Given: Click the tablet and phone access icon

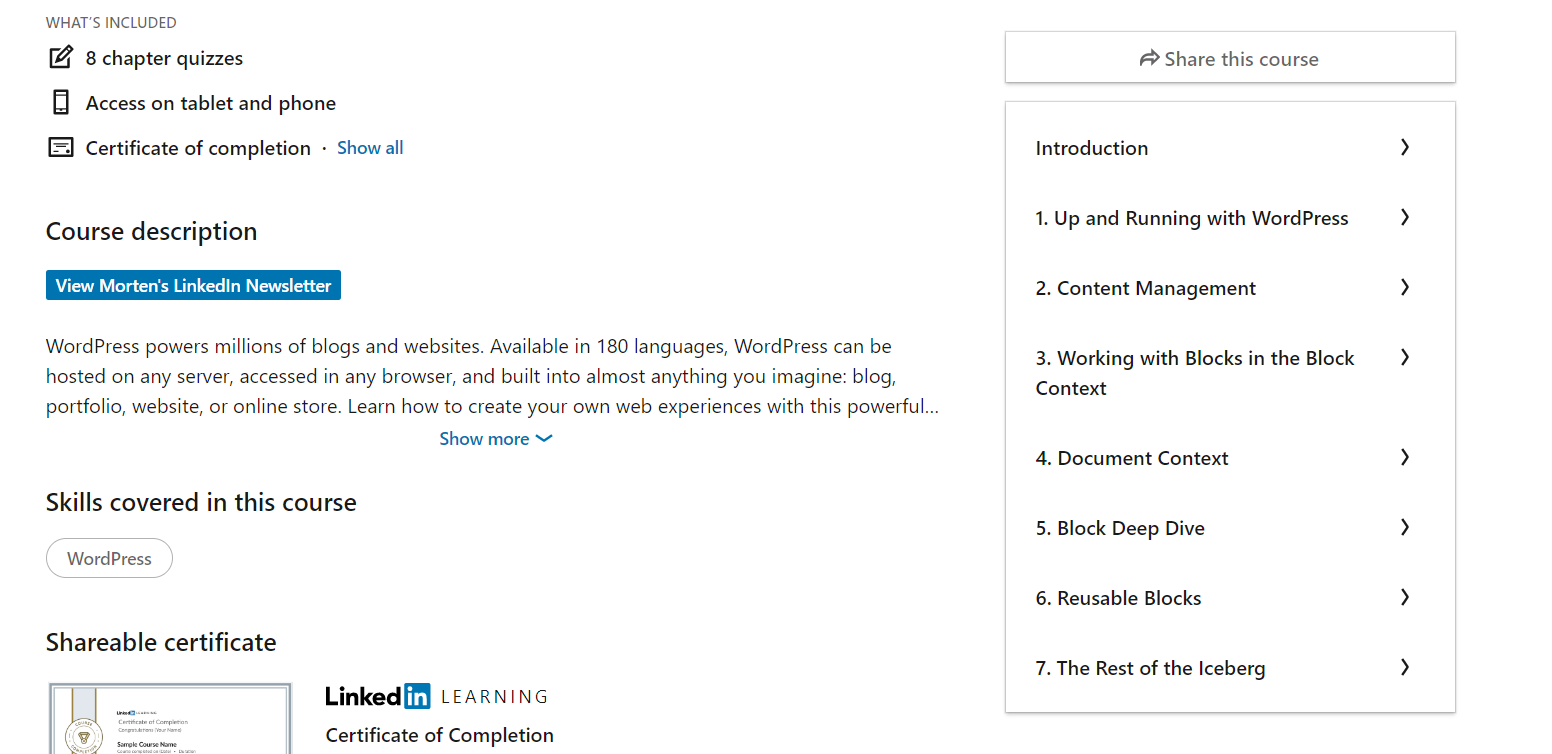Looking at the screenshot, I should pos(61,102).
